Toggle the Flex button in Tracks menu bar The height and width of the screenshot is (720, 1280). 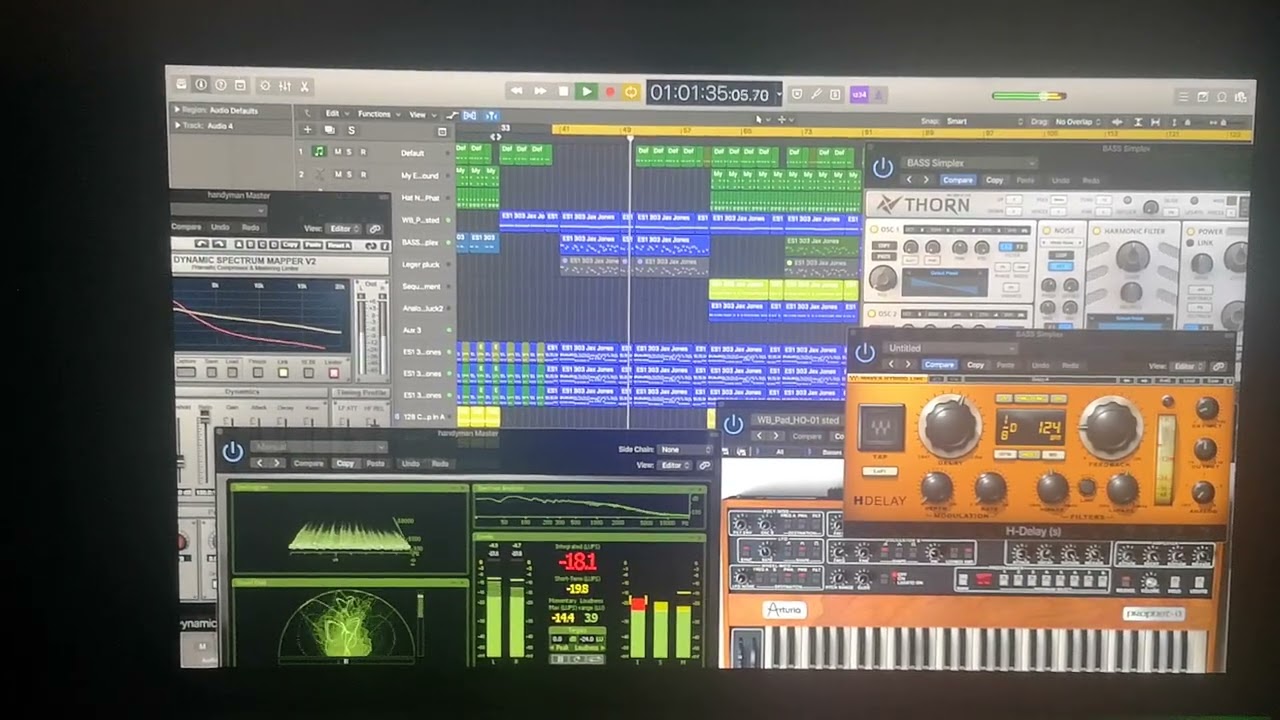471,116
